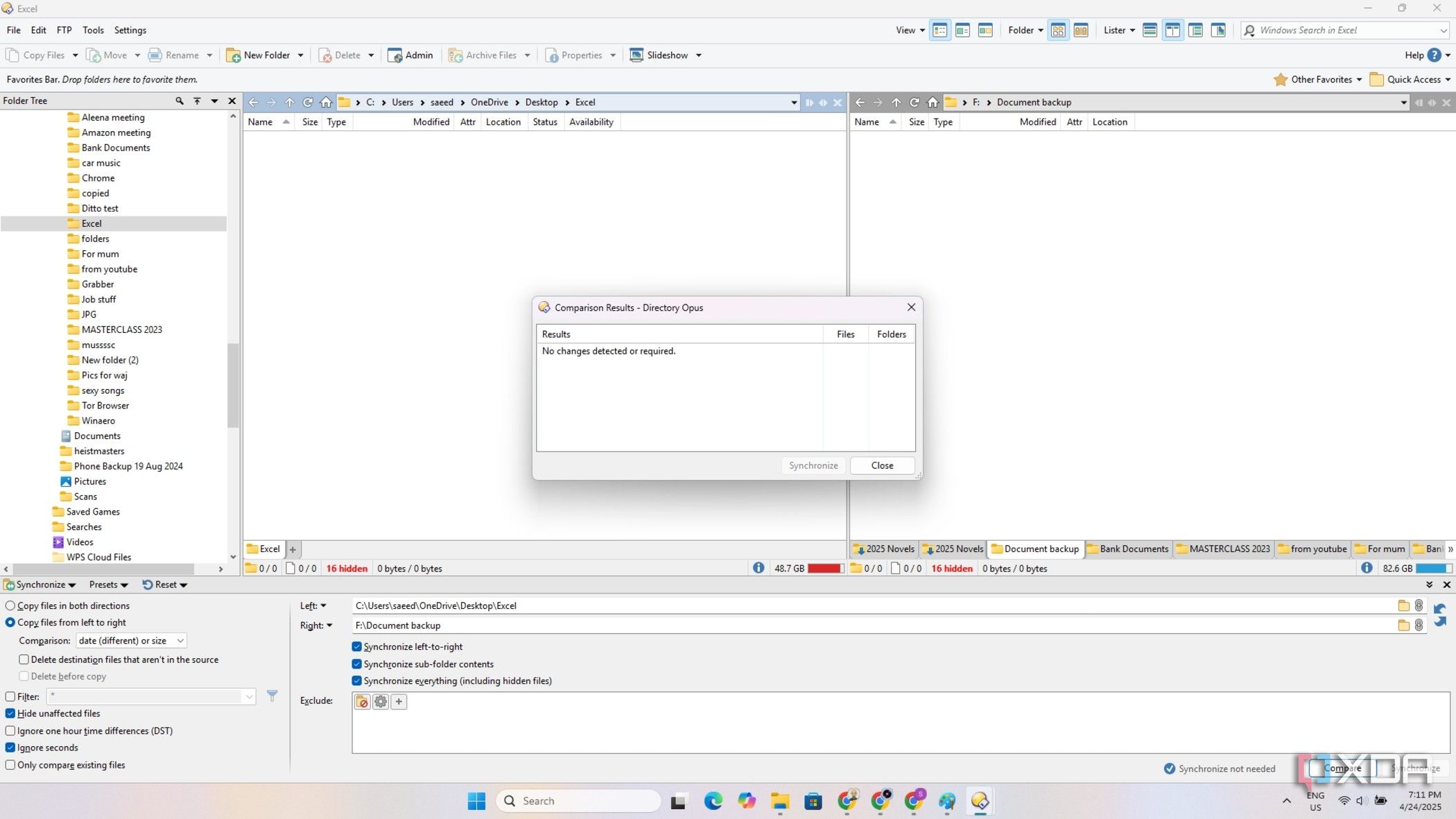
Task: Toggle the Filter checkbox
Action: tap(10, 697)
